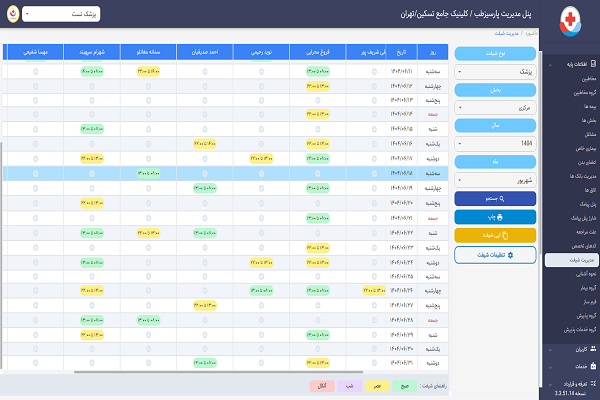
Task: Expand the تعرفه و قرارداد sidebar section
Action: pyautogui.click(x=550, y=384)
